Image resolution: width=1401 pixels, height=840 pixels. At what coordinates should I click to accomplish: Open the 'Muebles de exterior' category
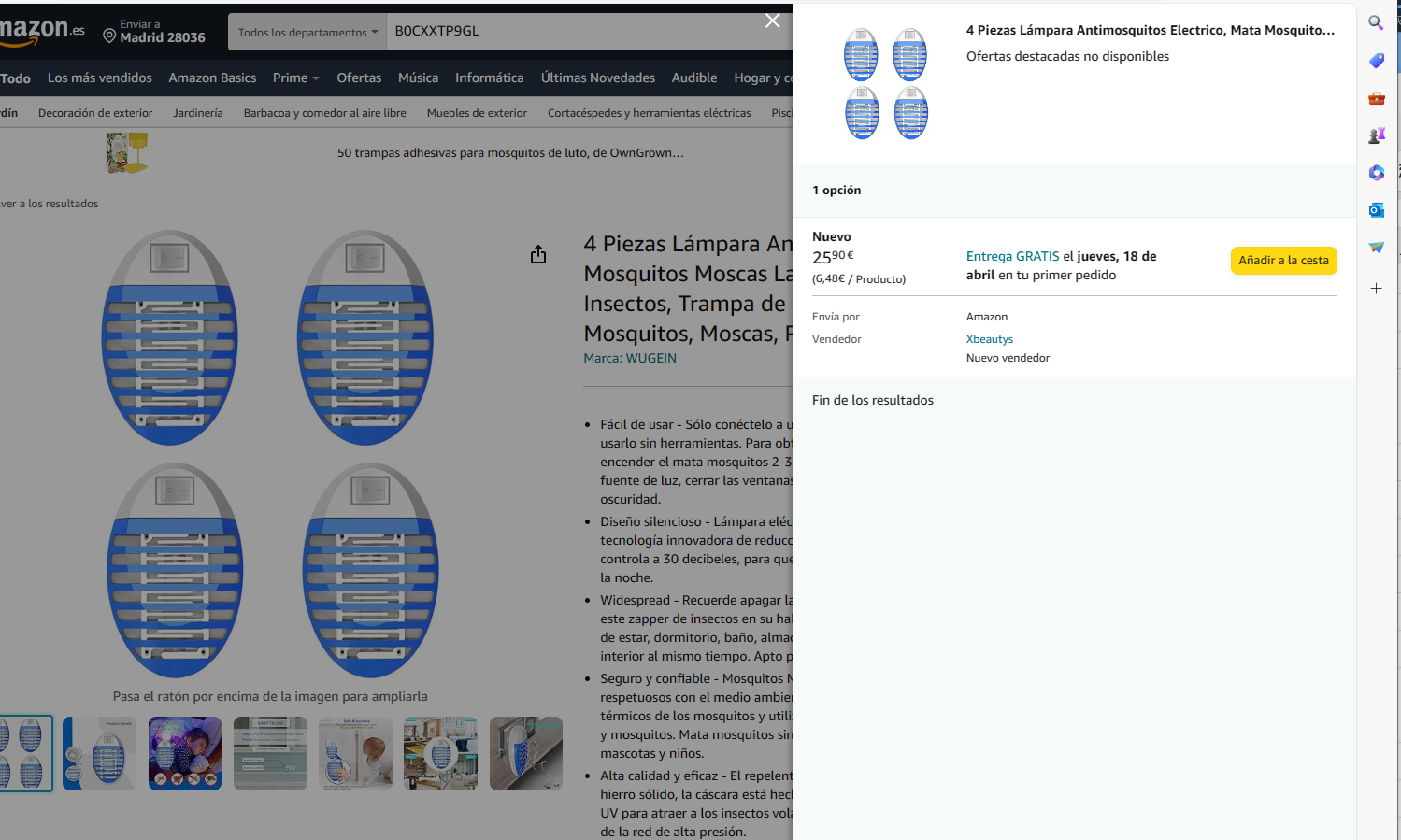[x=477, y=113]
